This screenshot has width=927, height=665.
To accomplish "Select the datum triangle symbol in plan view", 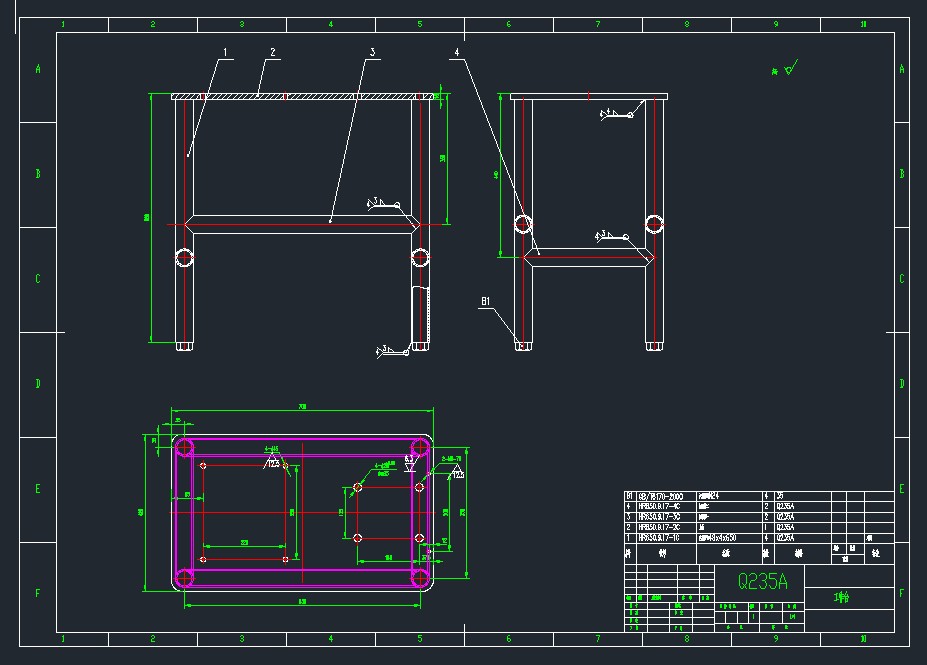I will pos(408,464).
